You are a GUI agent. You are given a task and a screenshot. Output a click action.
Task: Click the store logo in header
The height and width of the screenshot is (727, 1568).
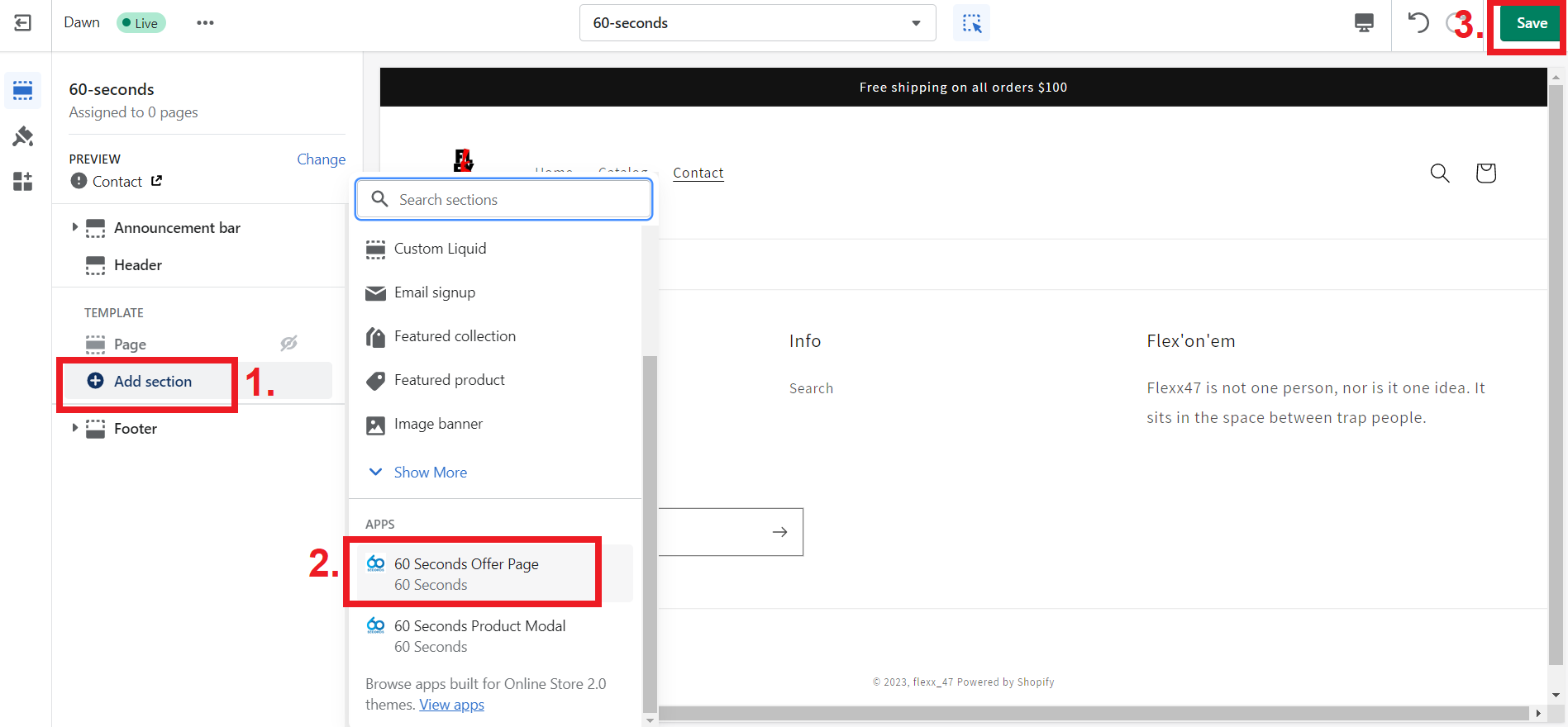click(464, 160)
